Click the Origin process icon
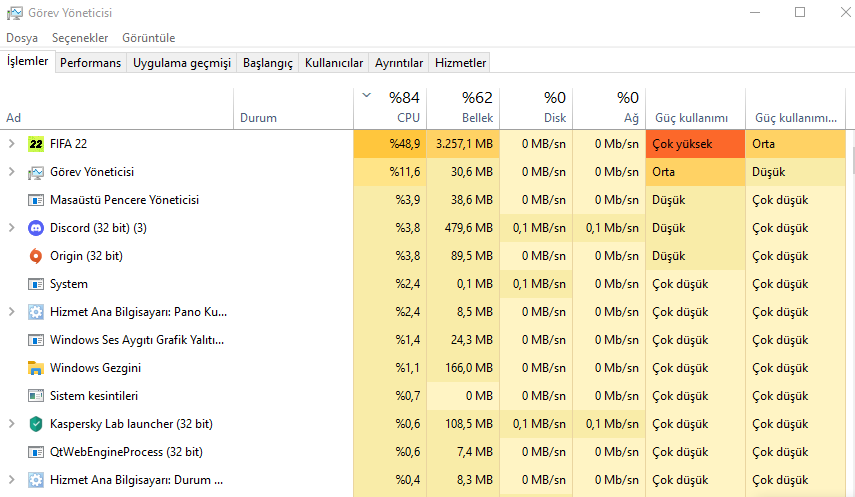 [36, 256]
